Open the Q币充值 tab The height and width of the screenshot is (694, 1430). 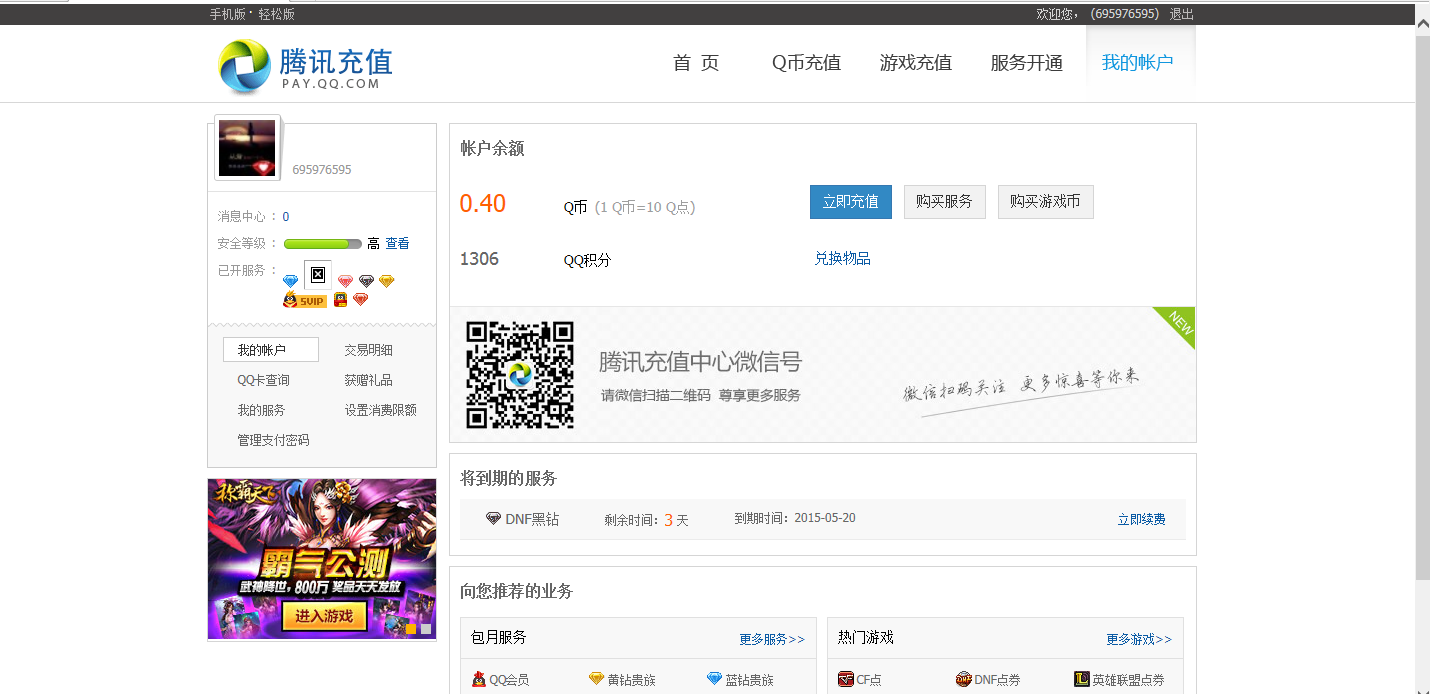pos(806,63)
